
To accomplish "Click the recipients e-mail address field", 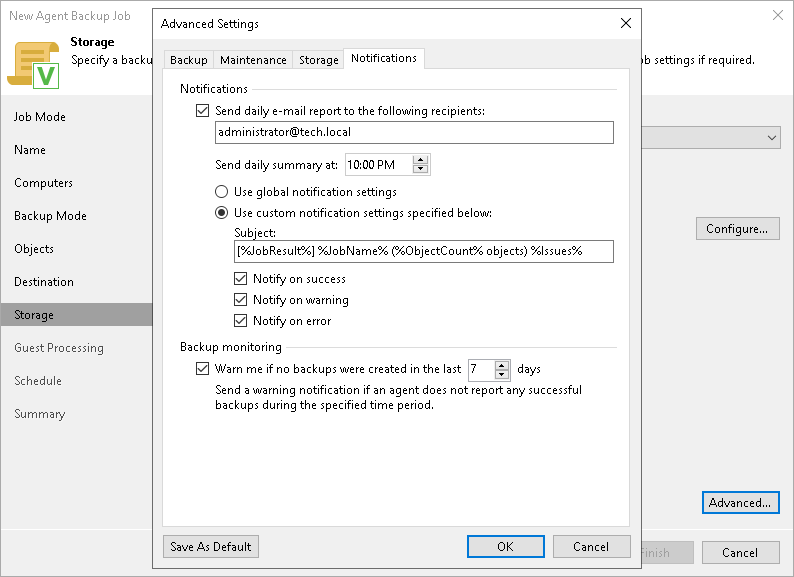I will point(414,132).
